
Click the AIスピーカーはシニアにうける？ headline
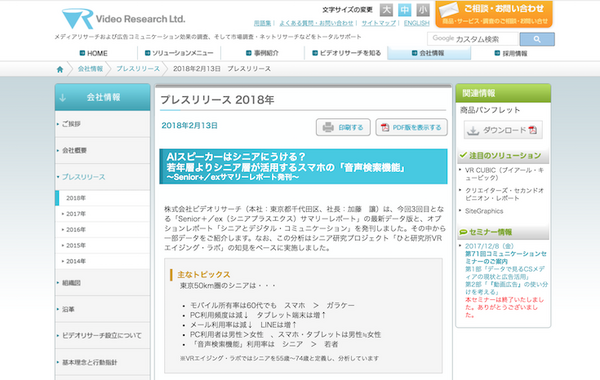[236, 157]
